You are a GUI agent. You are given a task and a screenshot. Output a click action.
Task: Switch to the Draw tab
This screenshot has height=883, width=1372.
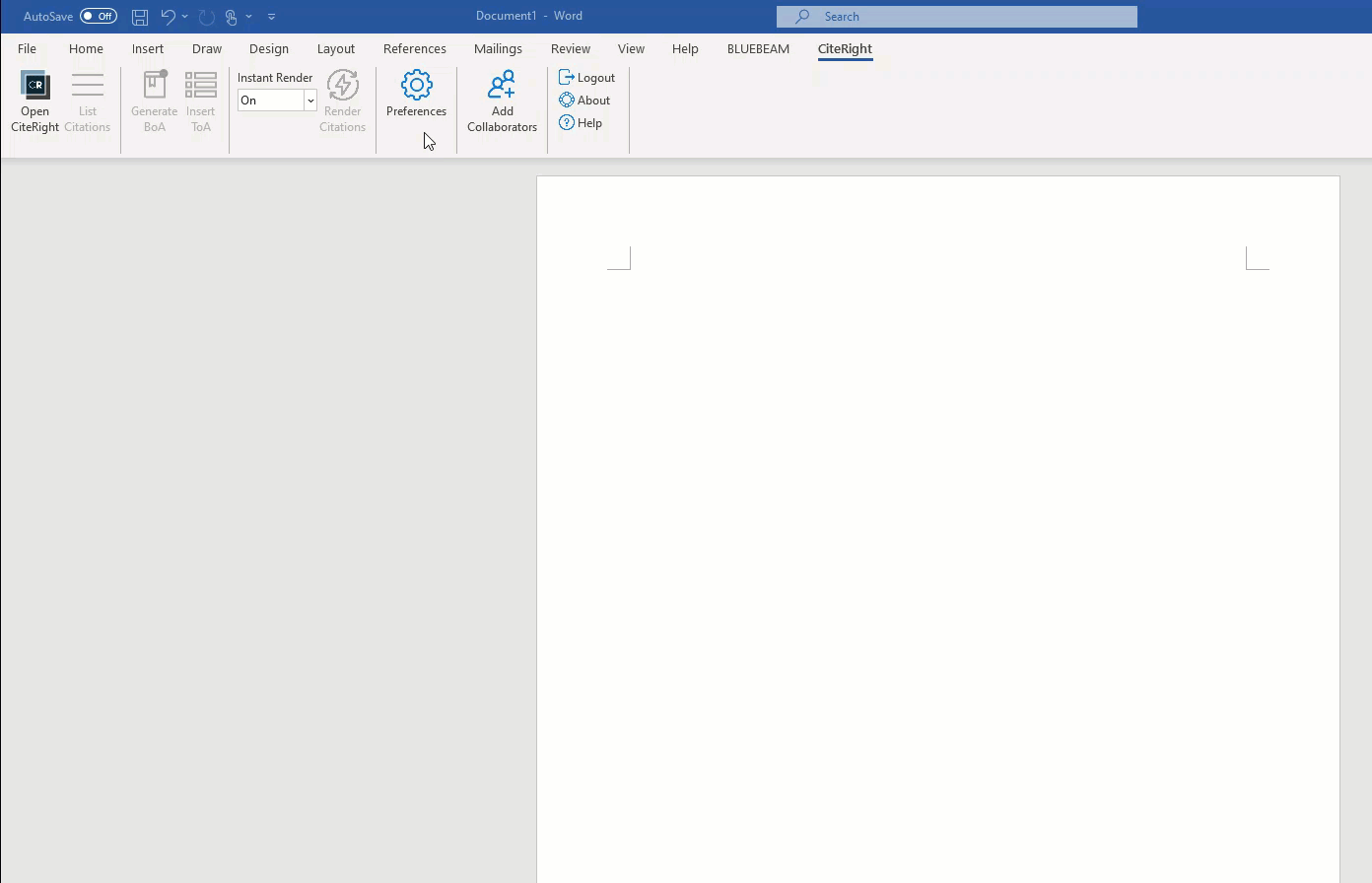point(207,48)
